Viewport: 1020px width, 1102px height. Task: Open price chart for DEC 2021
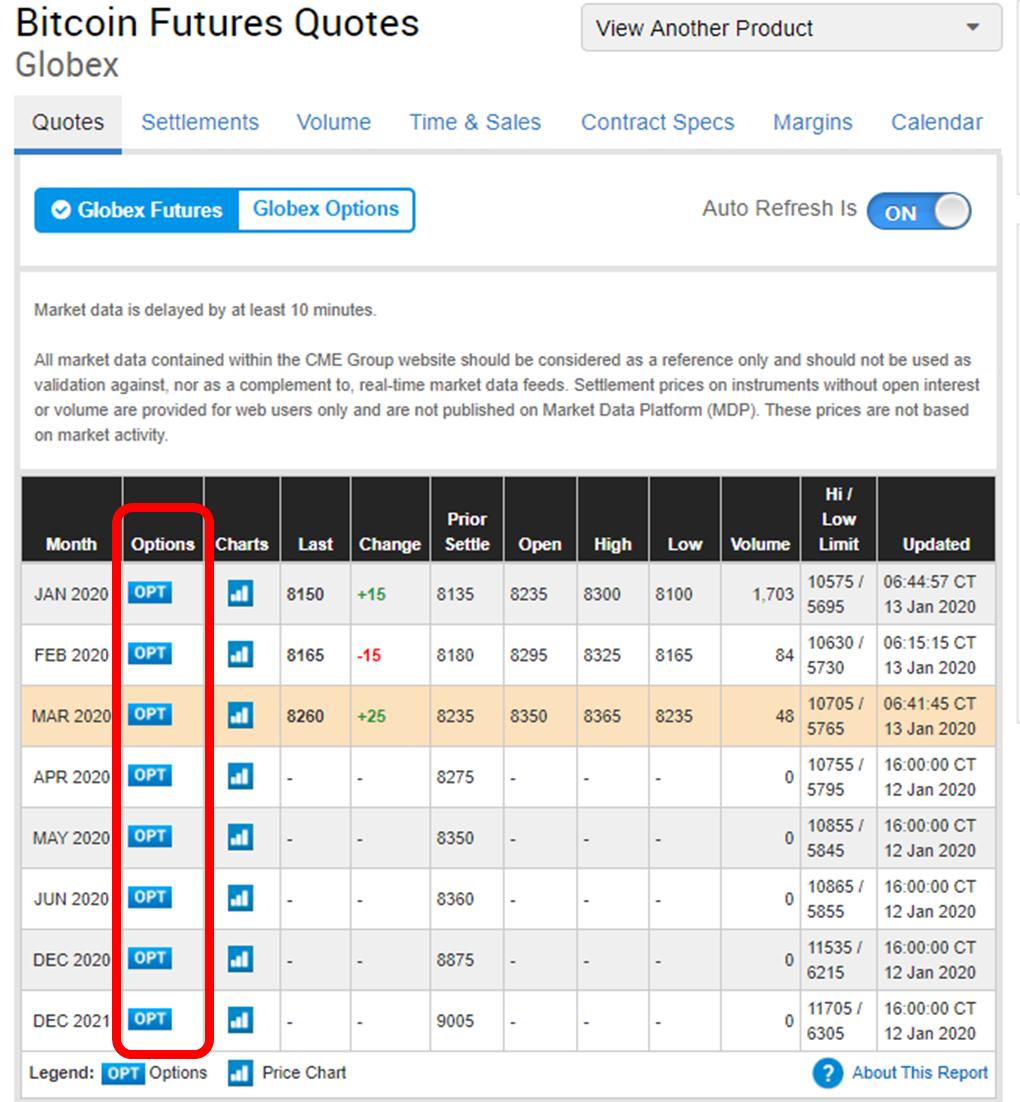(x=240, y=1020)
